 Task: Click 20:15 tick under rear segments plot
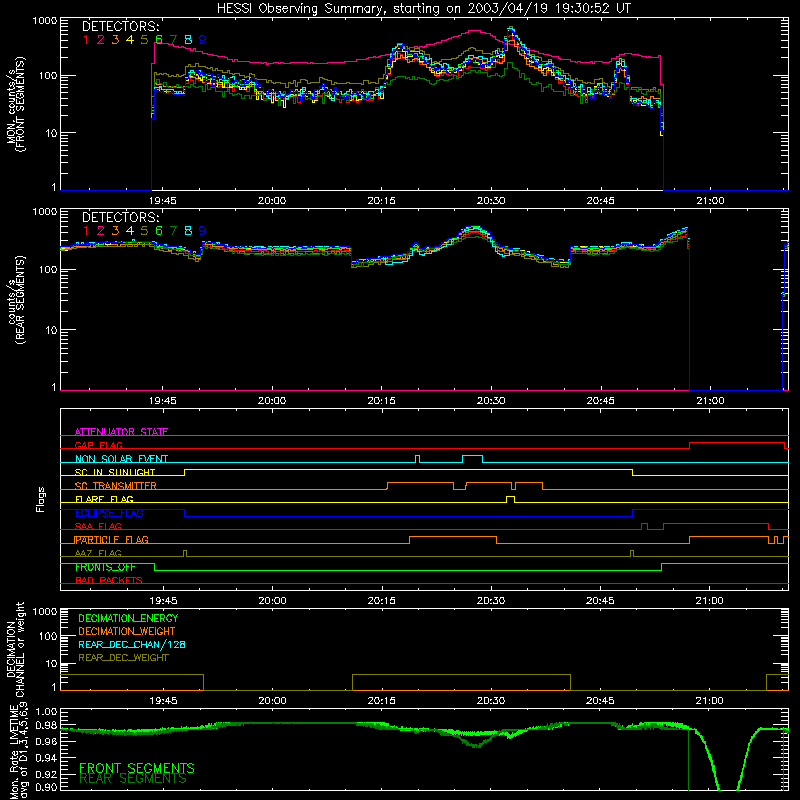tap(382, 401)
